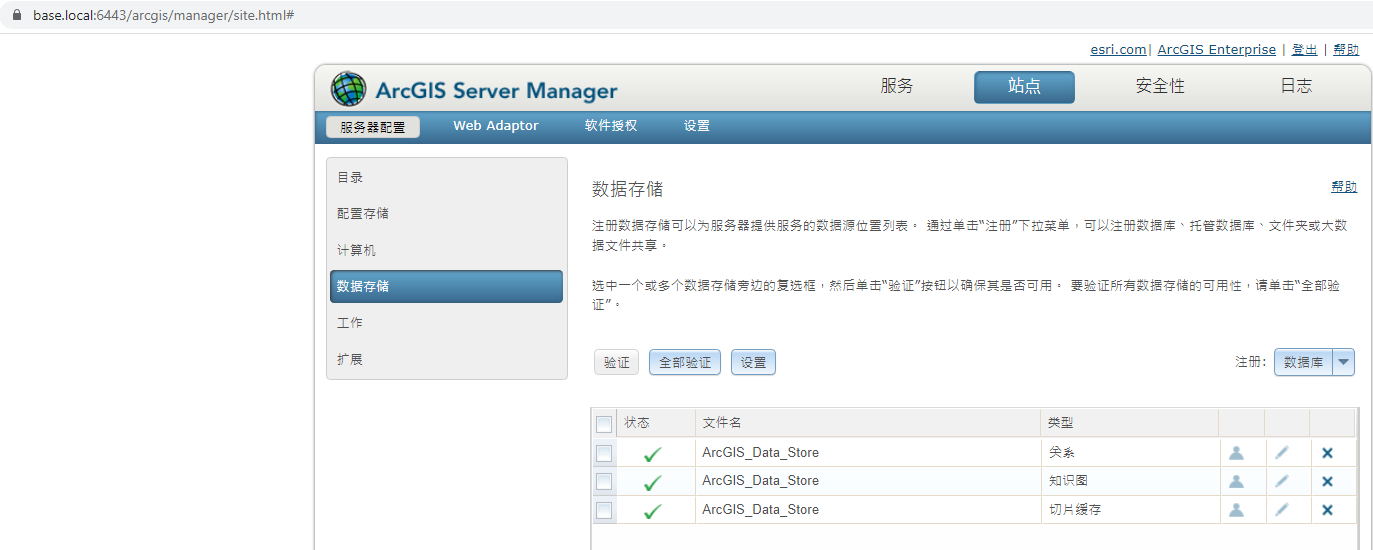Click the 登出 link

click(1304, 49)
